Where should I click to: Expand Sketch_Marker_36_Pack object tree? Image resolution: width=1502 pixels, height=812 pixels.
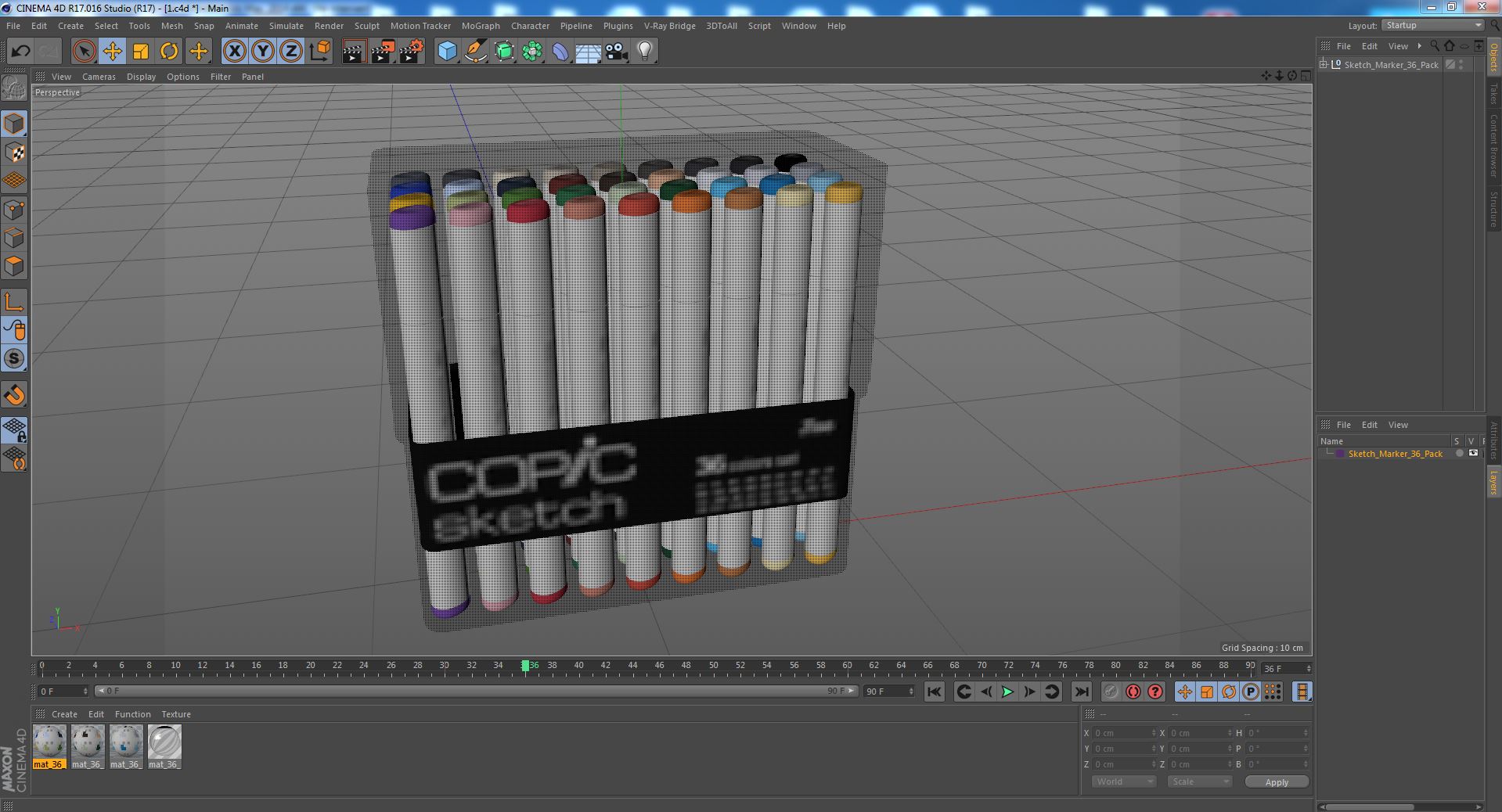1324,64
